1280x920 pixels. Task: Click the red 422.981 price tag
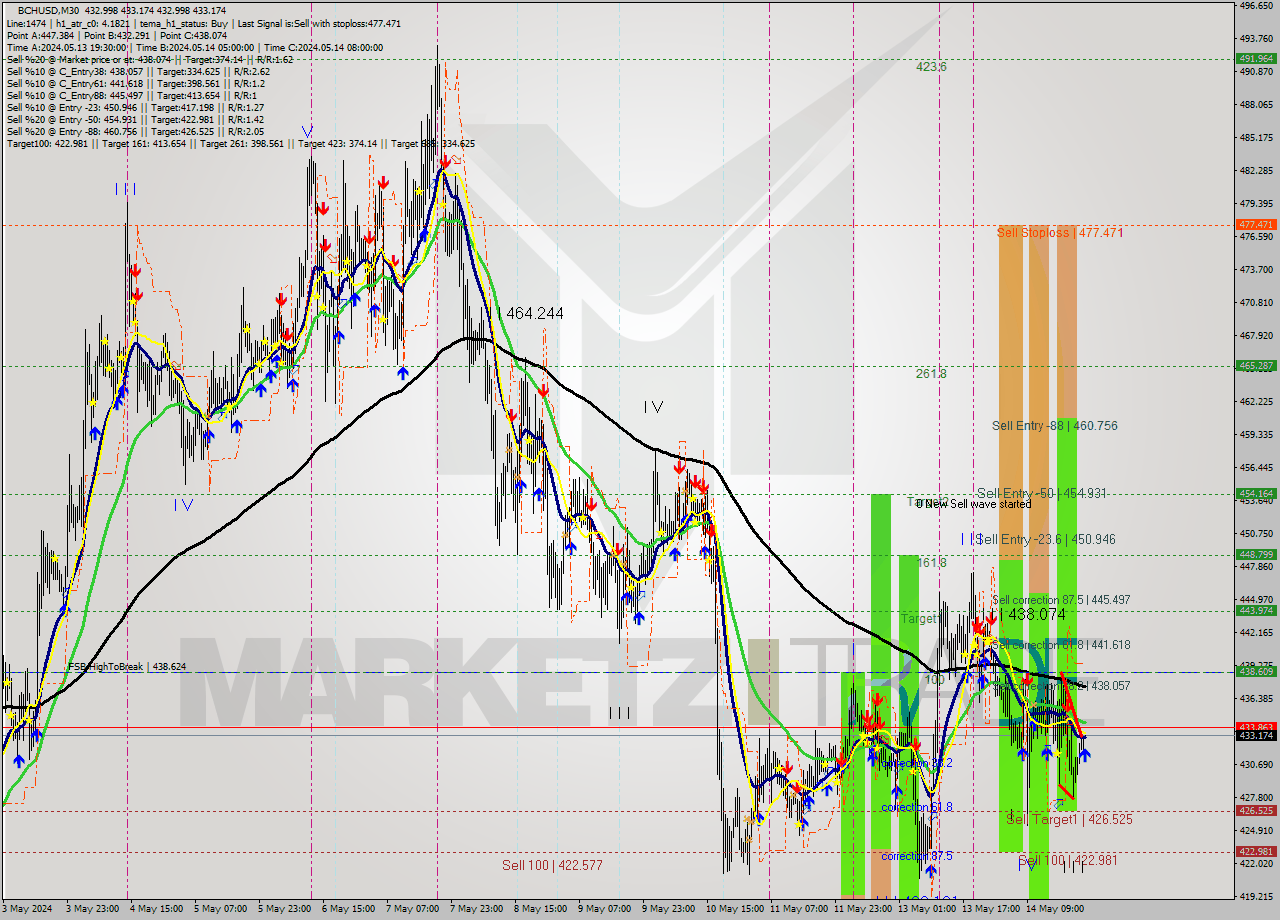1256,852
